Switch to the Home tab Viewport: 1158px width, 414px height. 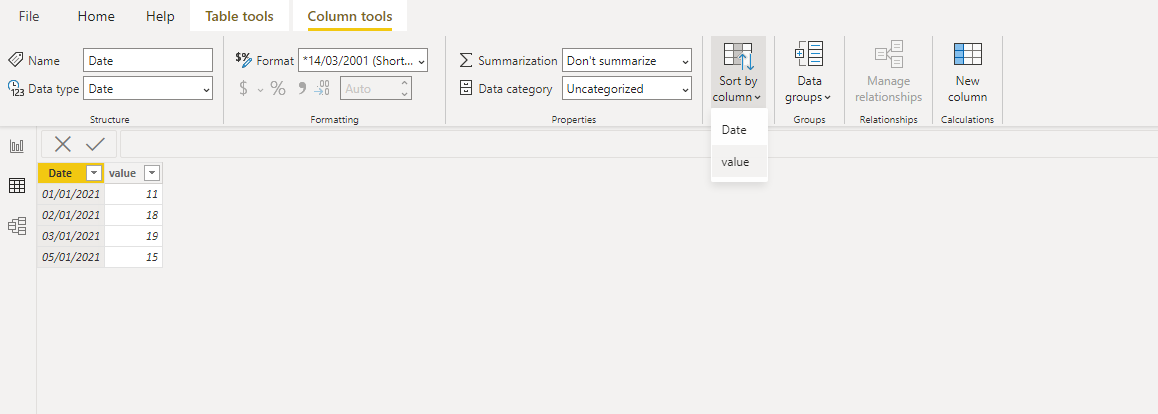click(96, 16)
